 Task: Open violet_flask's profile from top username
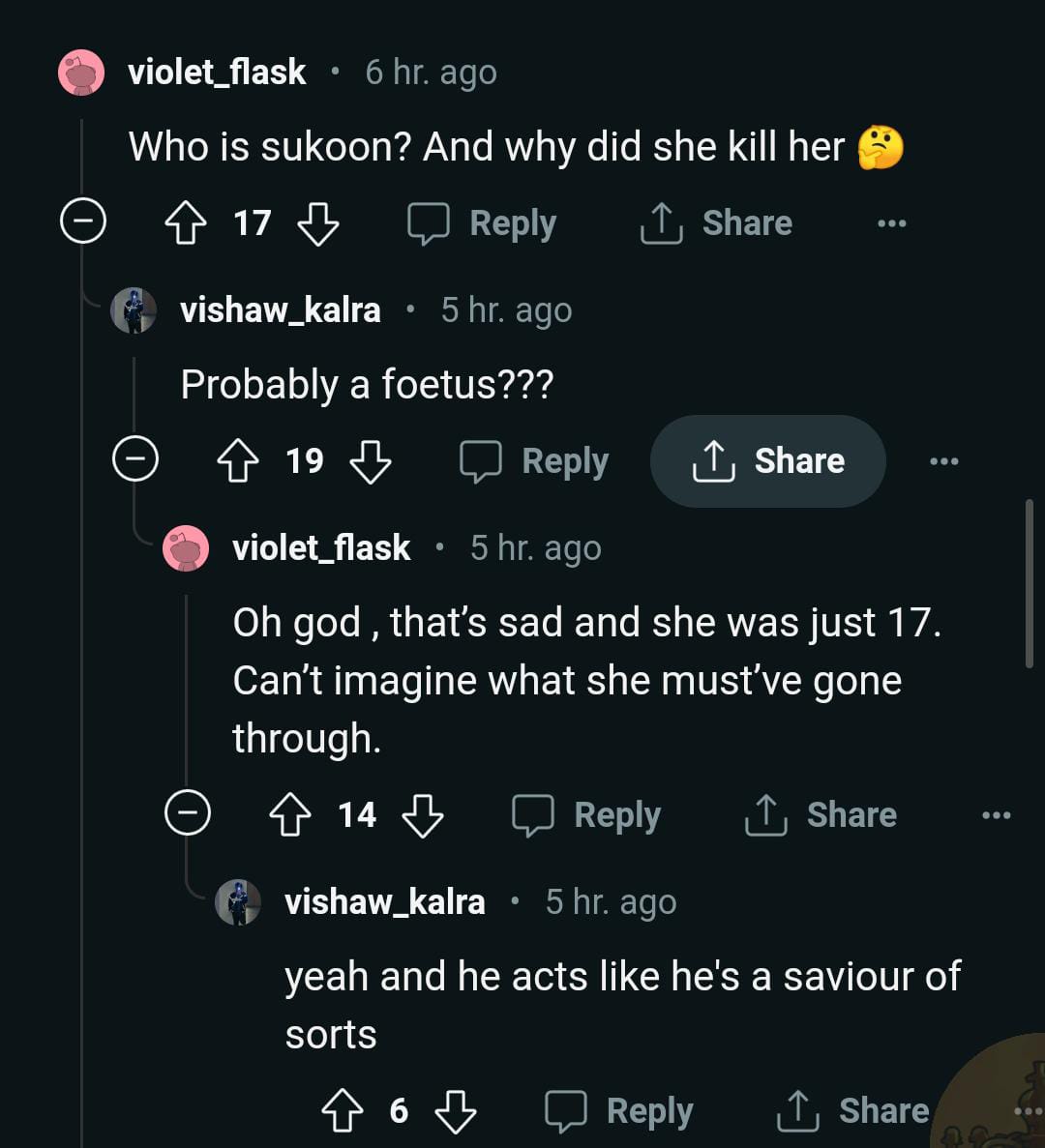coord(217,73)
